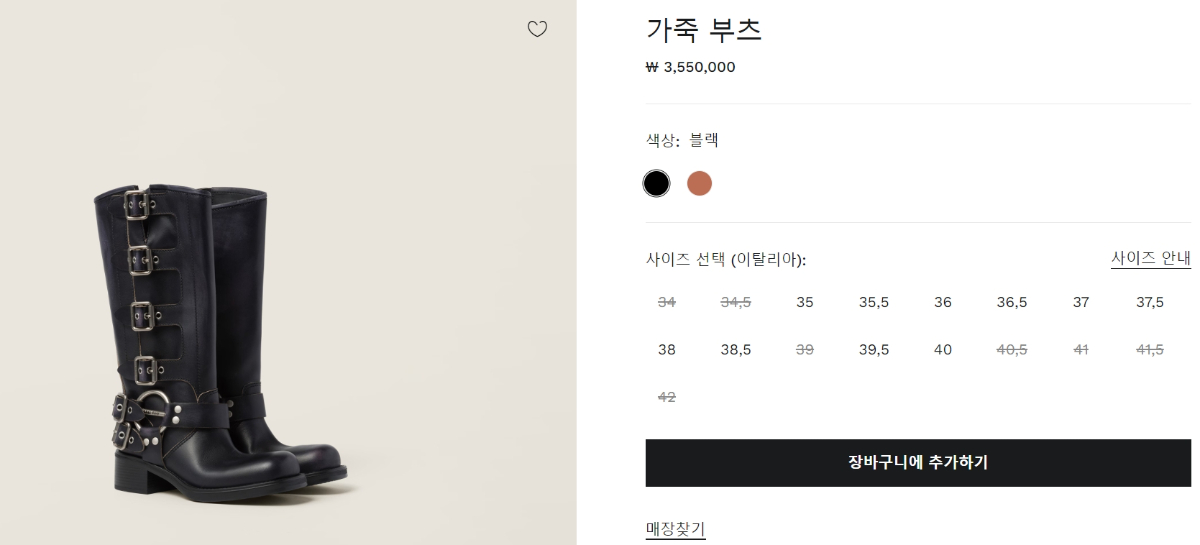
Task: Choose size 39,5
Action: [x=874, y=350]
